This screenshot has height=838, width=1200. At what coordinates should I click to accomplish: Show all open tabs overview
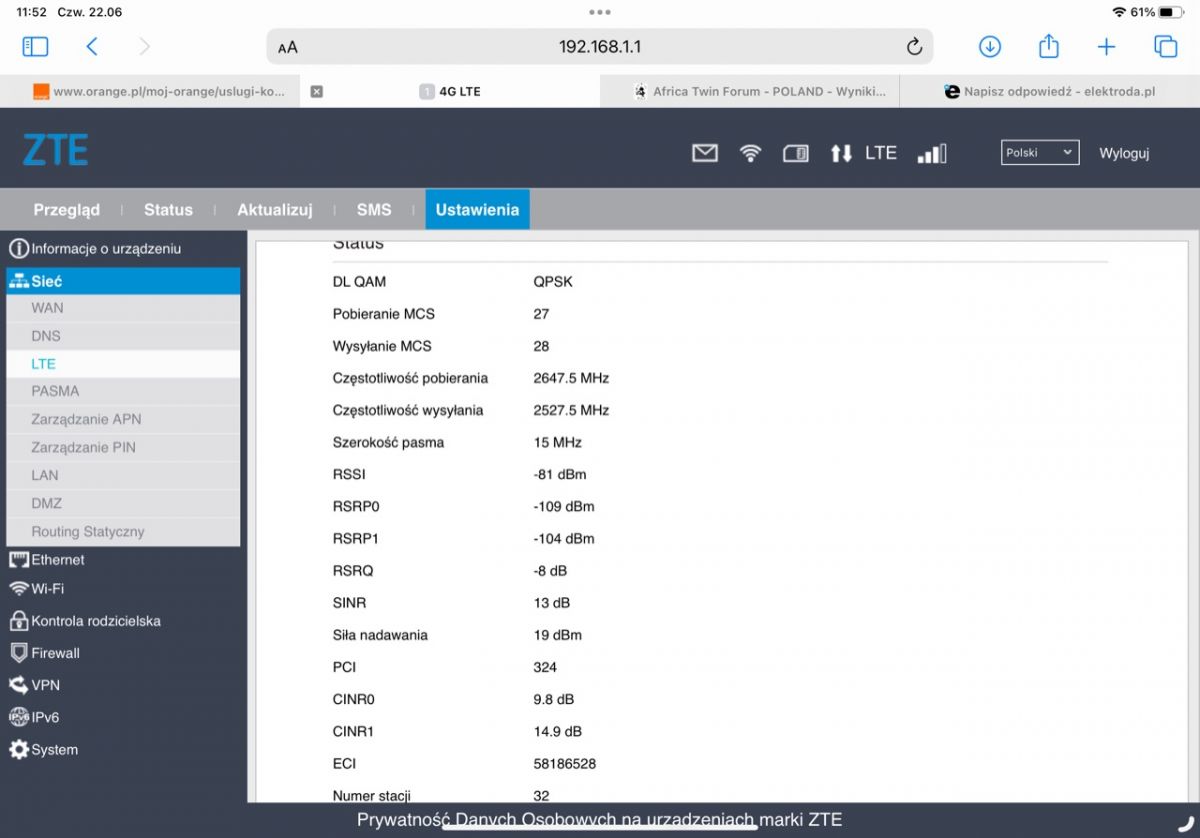pyautogui.click(x=1165, y=46)
